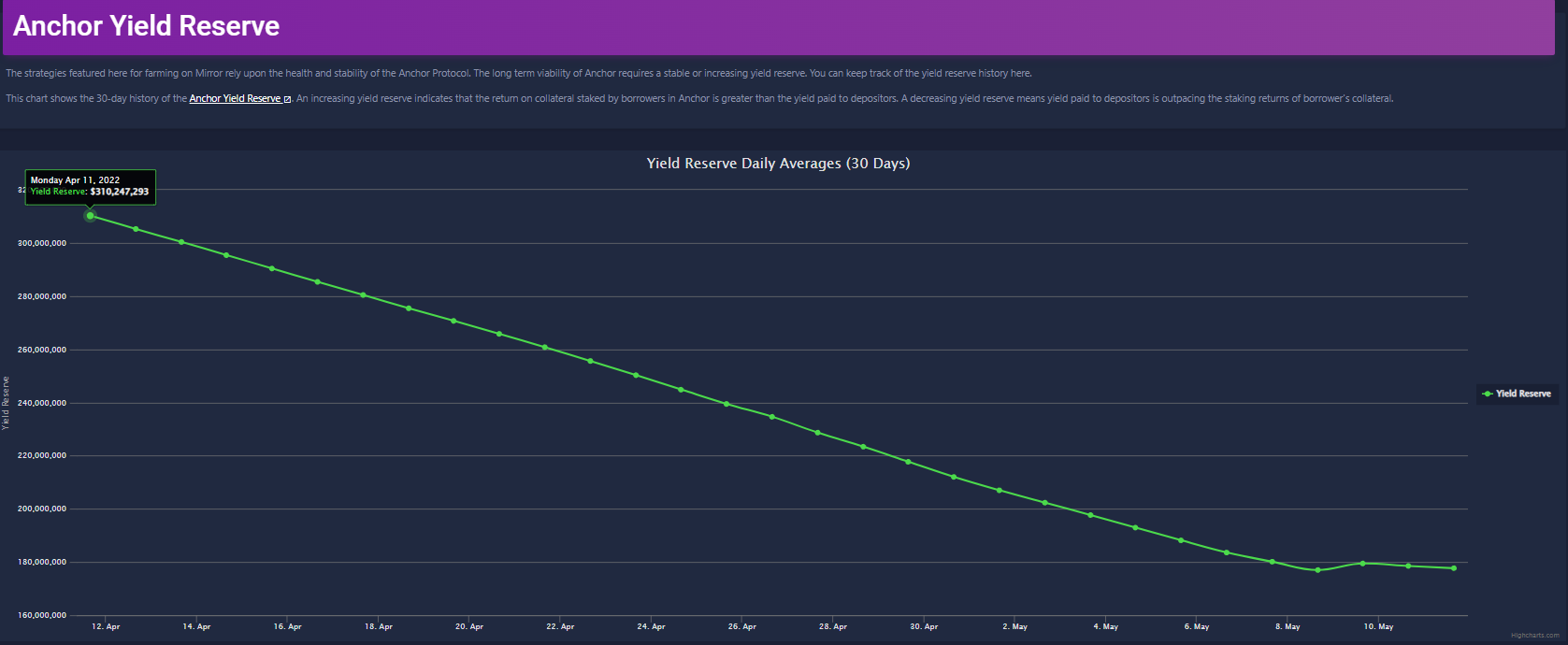Click the 8. May x-axis label
Image resolution: width=1568 pixels, height=645 pixels.
(1287, 626)
